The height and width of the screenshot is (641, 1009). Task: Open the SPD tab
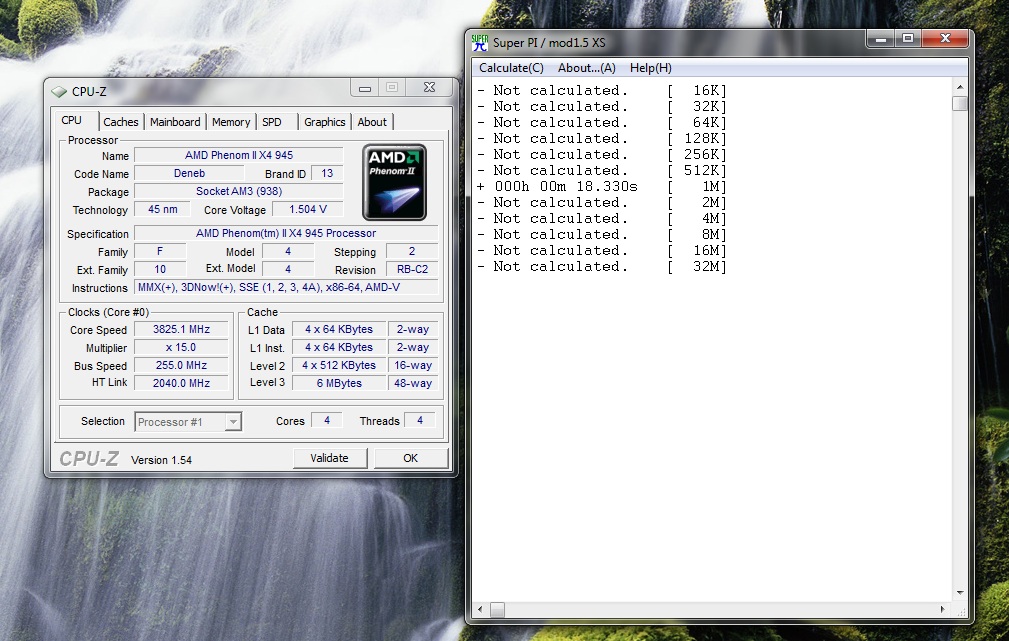pyautogui.click(x=272, y=122)
